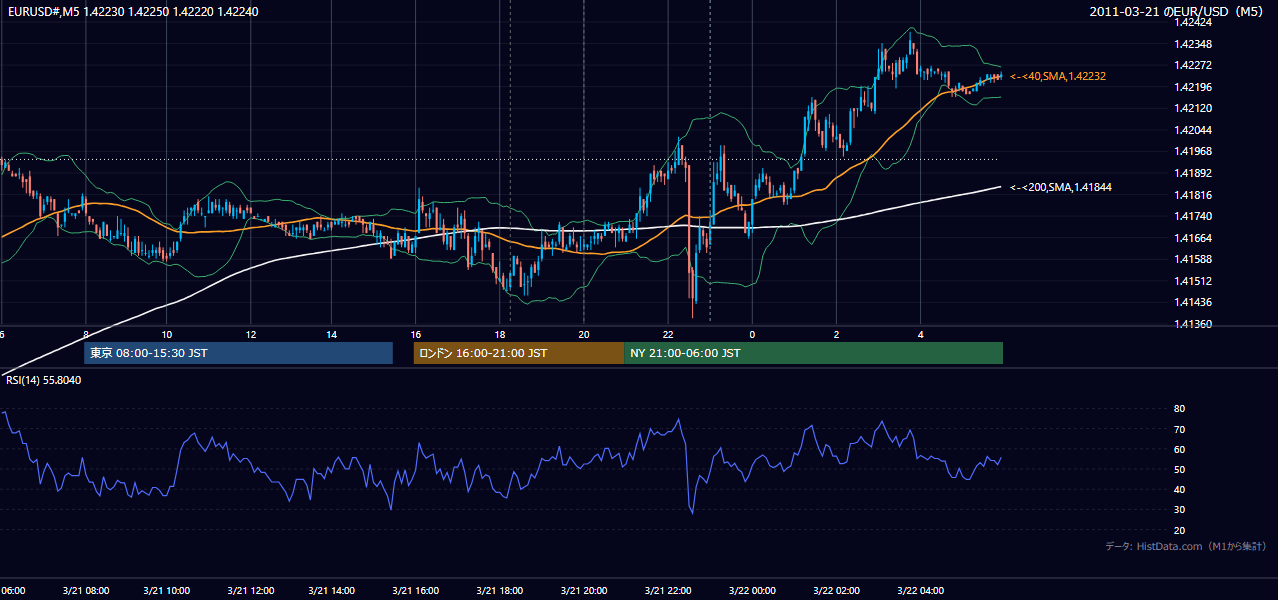The width and height of the screenshot is (1278, 600).
Task: Click the 3/21 12:00 date axis label
Action: pyautogui.click(x=251, y=590)
